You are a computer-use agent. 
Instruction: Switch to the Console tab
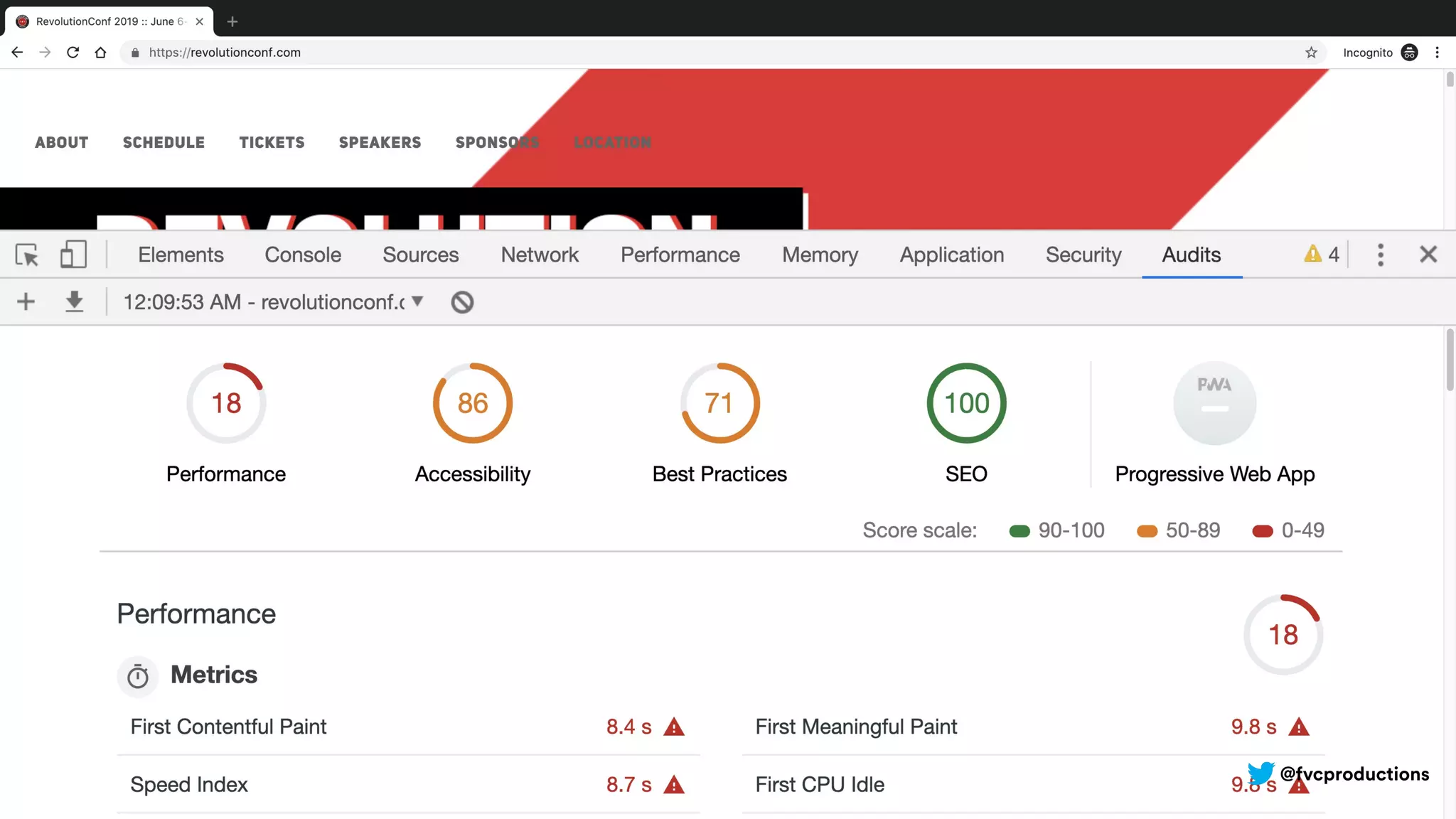coord(303,255)
